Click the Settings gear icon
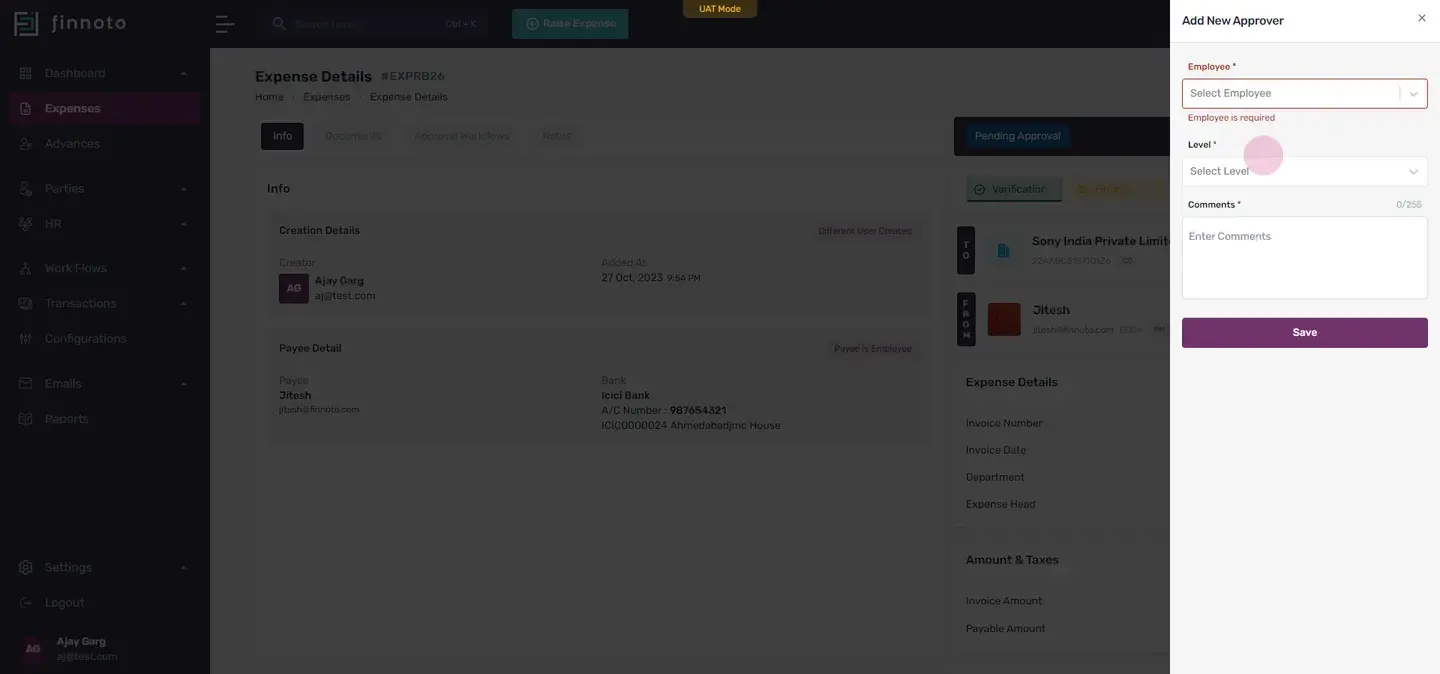This screenshot has width=1440, height=674. 26,568
